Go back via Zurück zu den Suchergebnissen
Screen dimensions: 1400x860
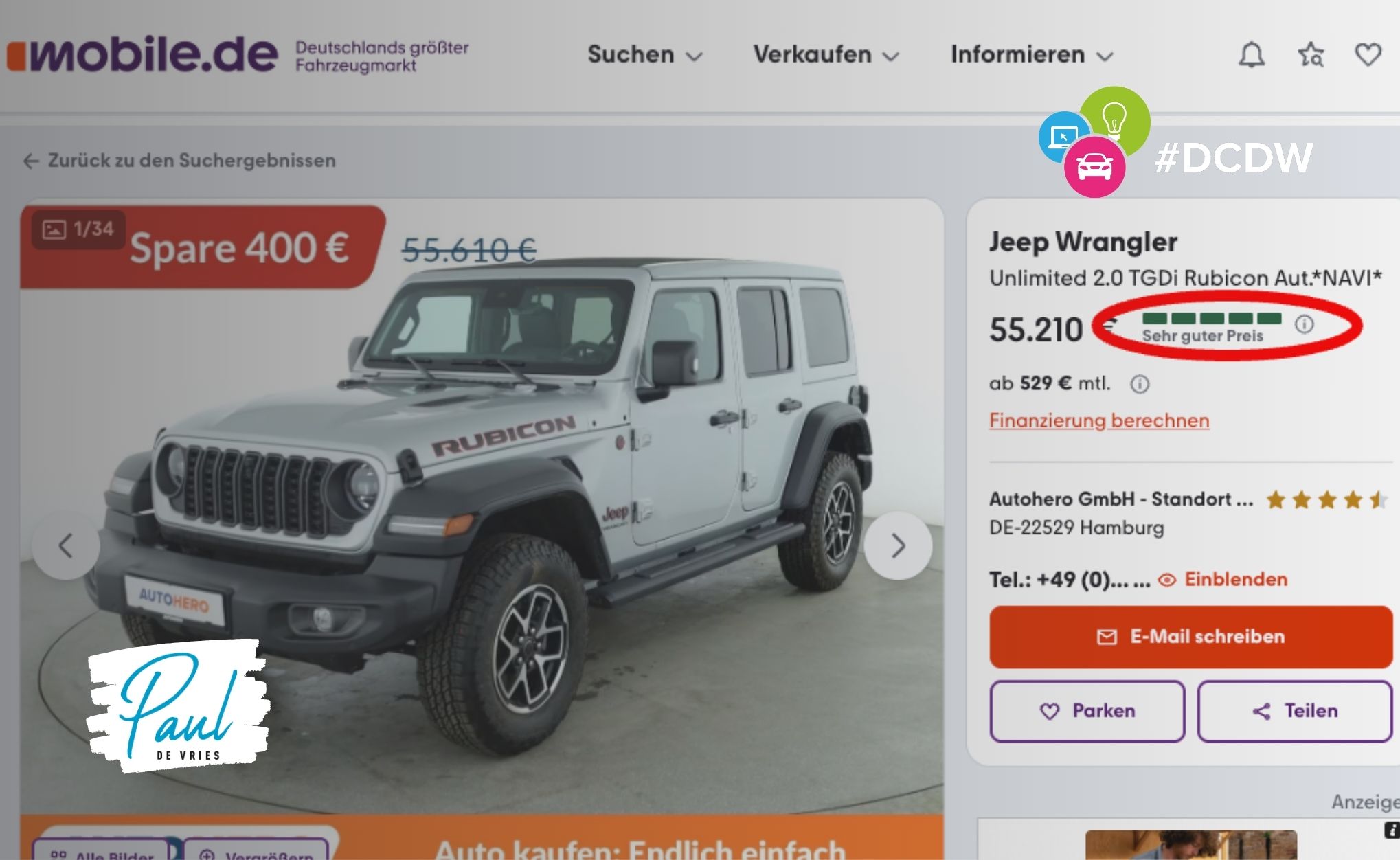tap(179, 161)
